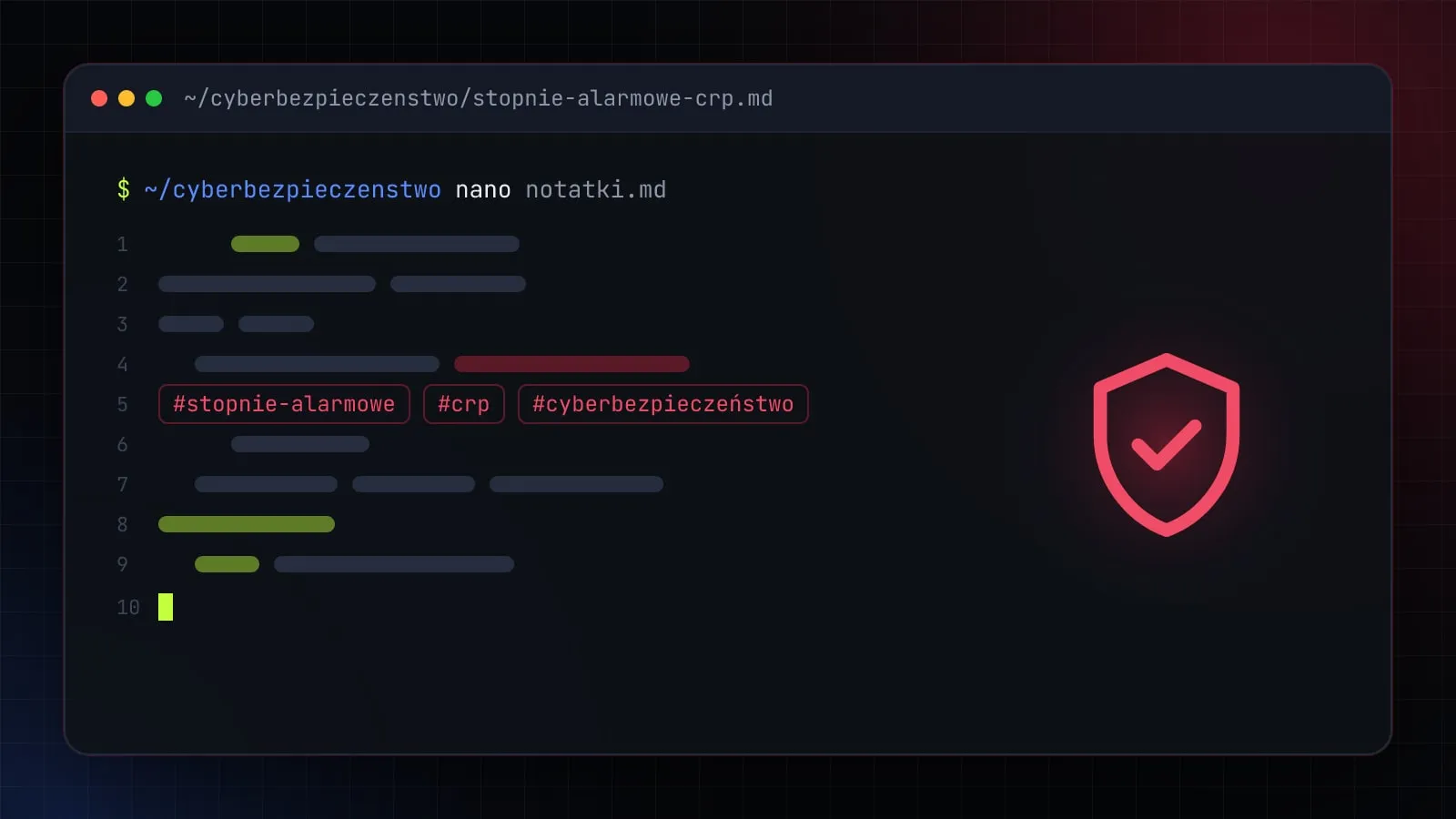This screenshot has height=819, width=1456.
Task: Click line number 1
Action: (x=123, y=244)
